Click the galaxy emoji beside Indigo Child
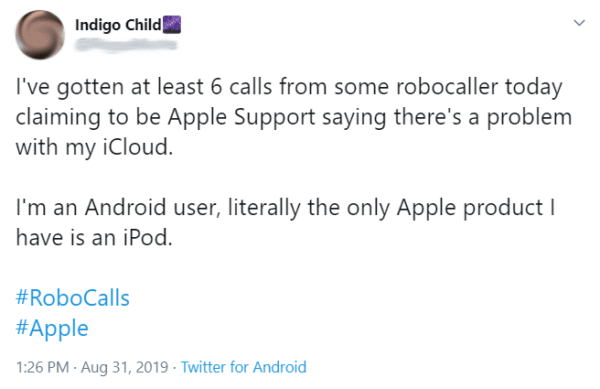The width and height of the screenshot is (600, 389). tap(172, 25)
